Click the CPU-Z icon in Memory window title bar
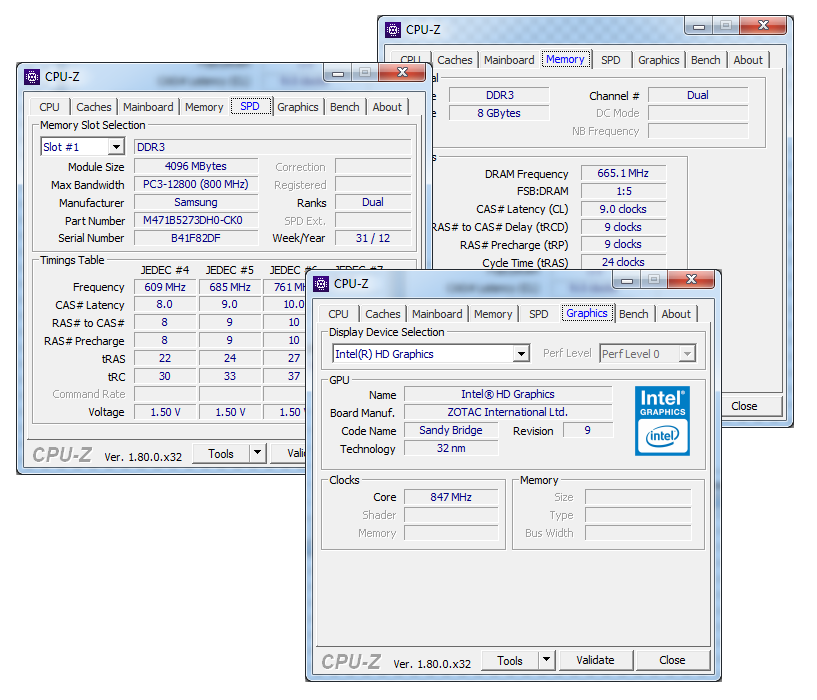This screenshot has width=817, height=700. pyautogui.click(x=392, y=29)
